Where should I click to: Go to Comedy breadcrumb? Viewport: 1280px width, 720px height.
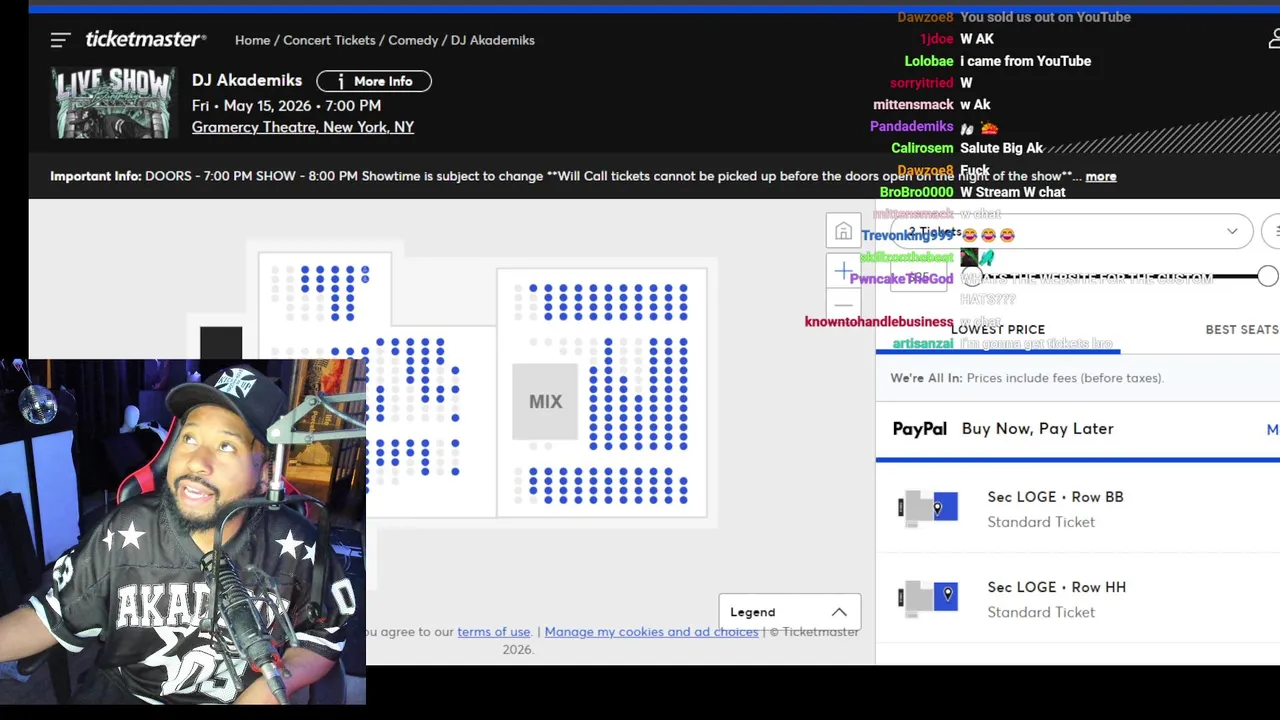click(x=413, y=40)
